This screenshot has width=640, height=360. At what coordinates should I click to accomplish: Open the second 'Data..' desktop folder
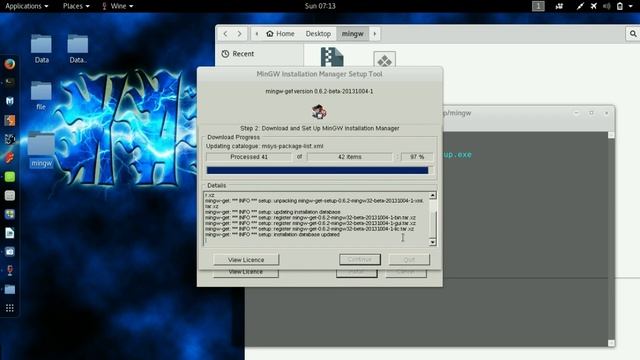tap(78, 49)
